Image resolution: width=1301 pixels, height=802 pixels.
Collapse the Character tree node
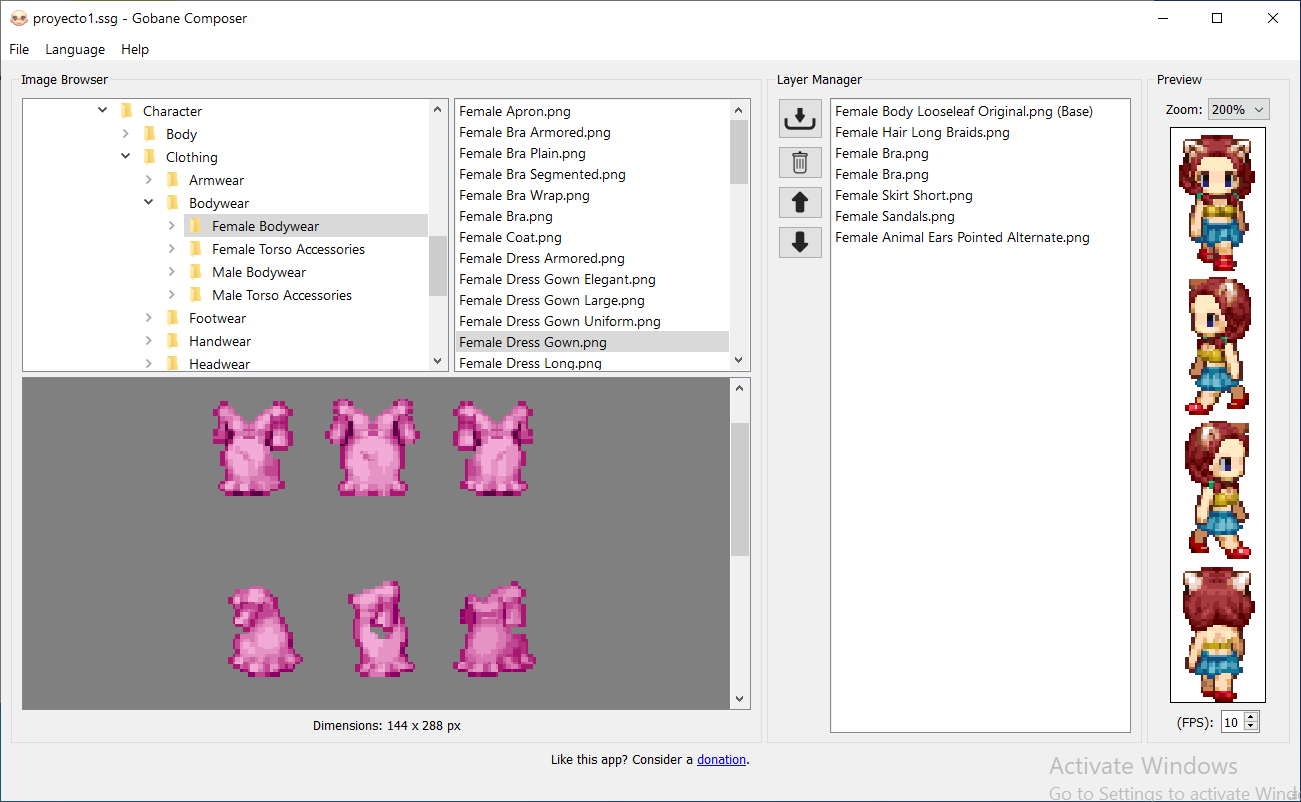102,111
